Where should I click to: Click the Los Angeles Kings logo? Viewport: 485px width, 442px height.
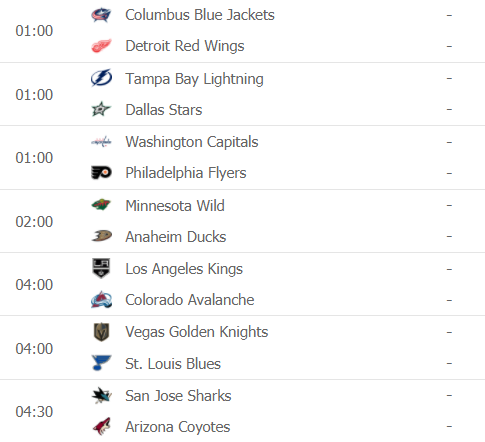coord(101,268)
